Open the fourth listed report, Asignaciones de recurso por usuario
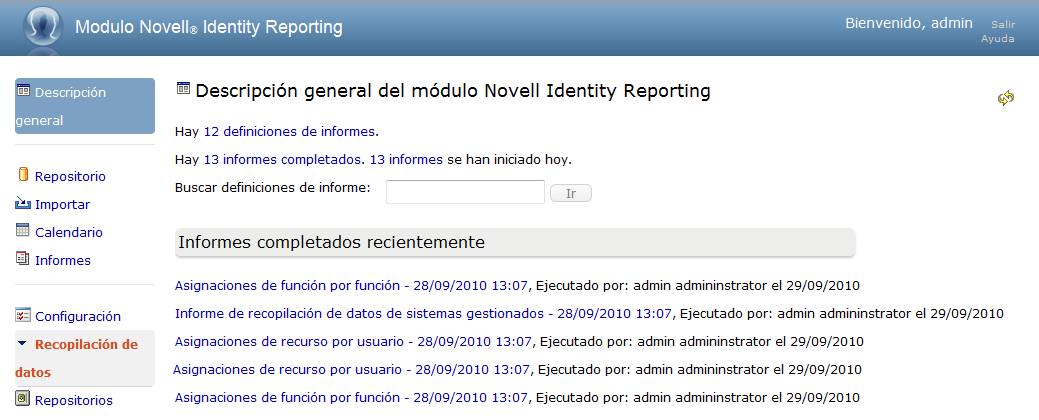The image size is (1039, 420). click(x=351, y=369)
